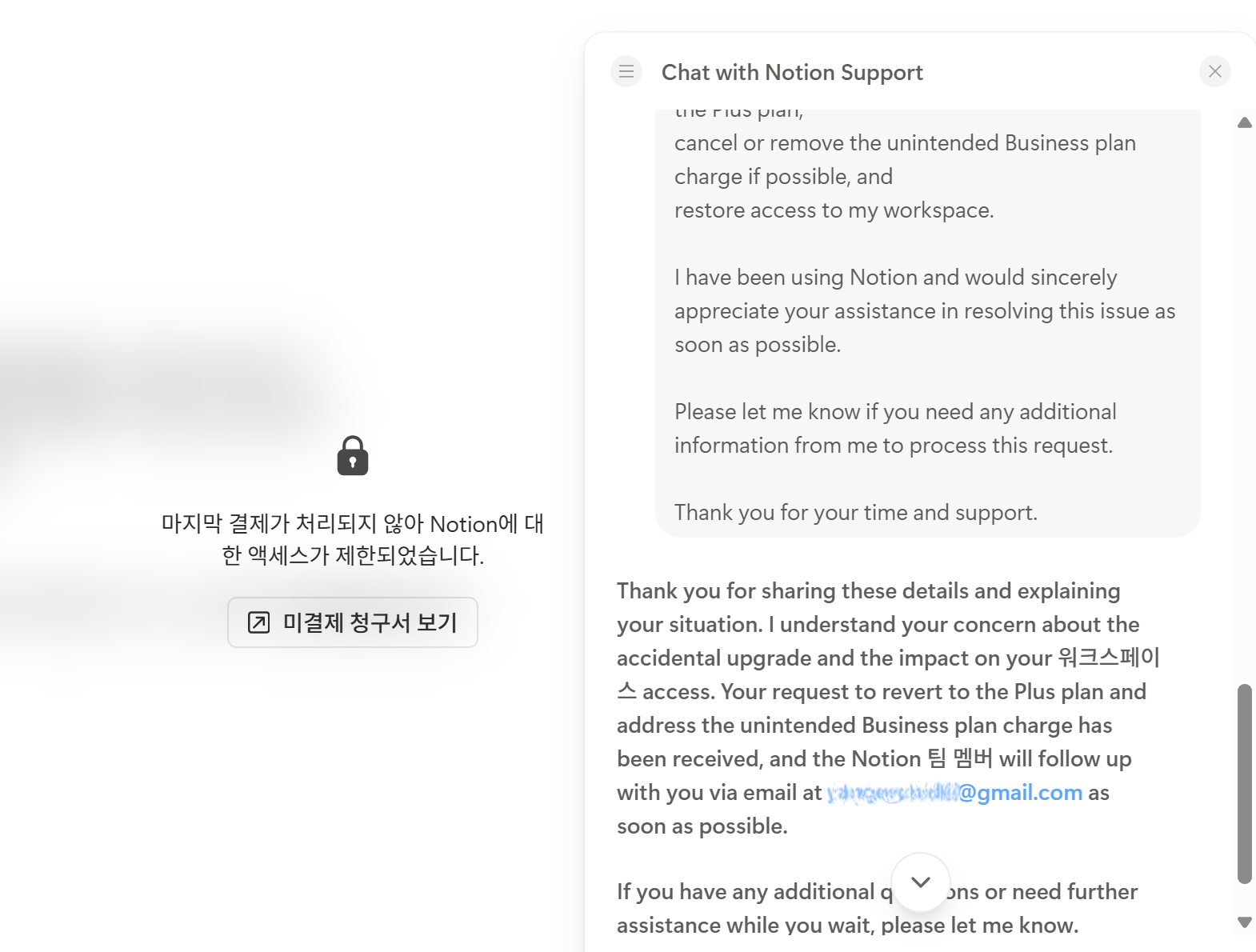Screen dimensions: 1256x952
Task: Click "Thank you for your time and support." line
Action: (855, 513)
